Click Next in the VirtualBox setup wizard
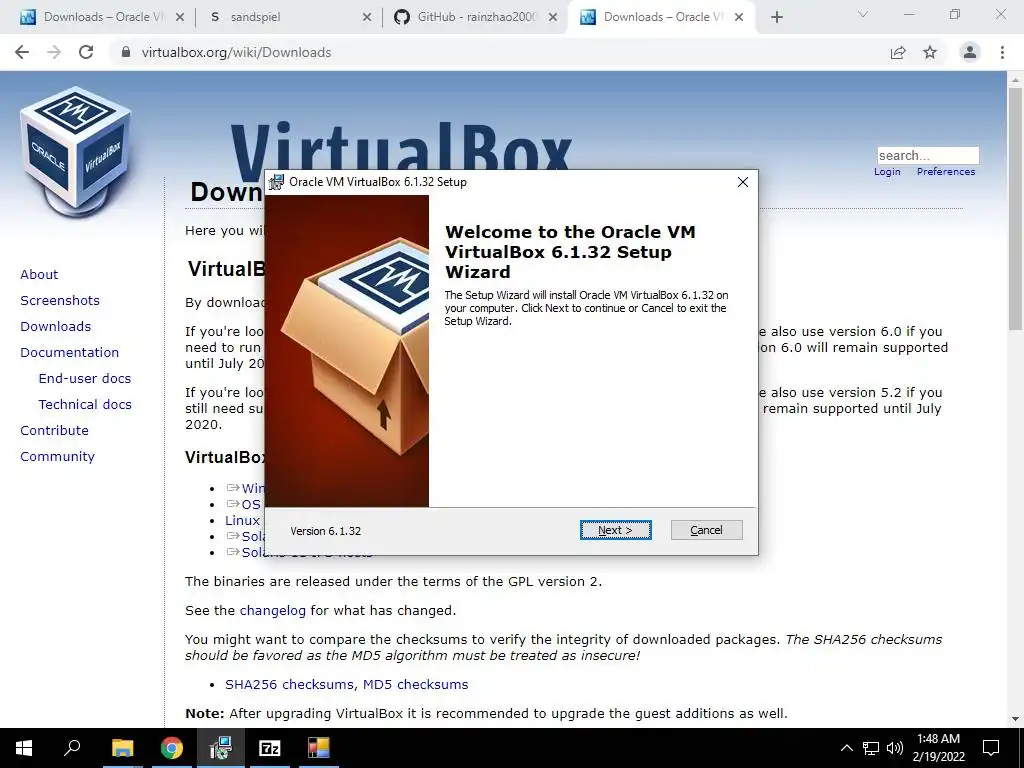This screenshot has width=1024, height=768. pos(615,530)
